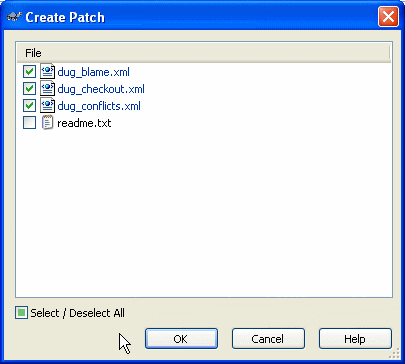405x364 pixels.
Task: Select the dug_blame.xml file name
Action: click(x=93, y=72)
